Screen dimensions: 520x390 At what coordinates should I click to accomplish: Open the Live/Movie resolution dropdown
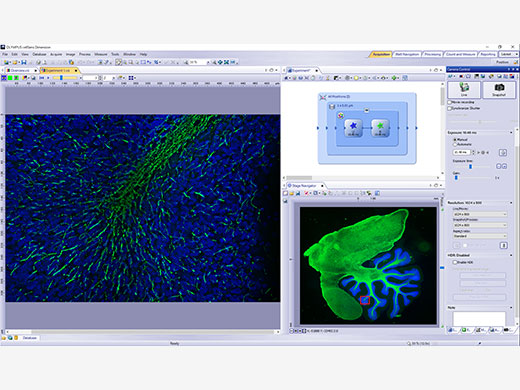[480, 214]
